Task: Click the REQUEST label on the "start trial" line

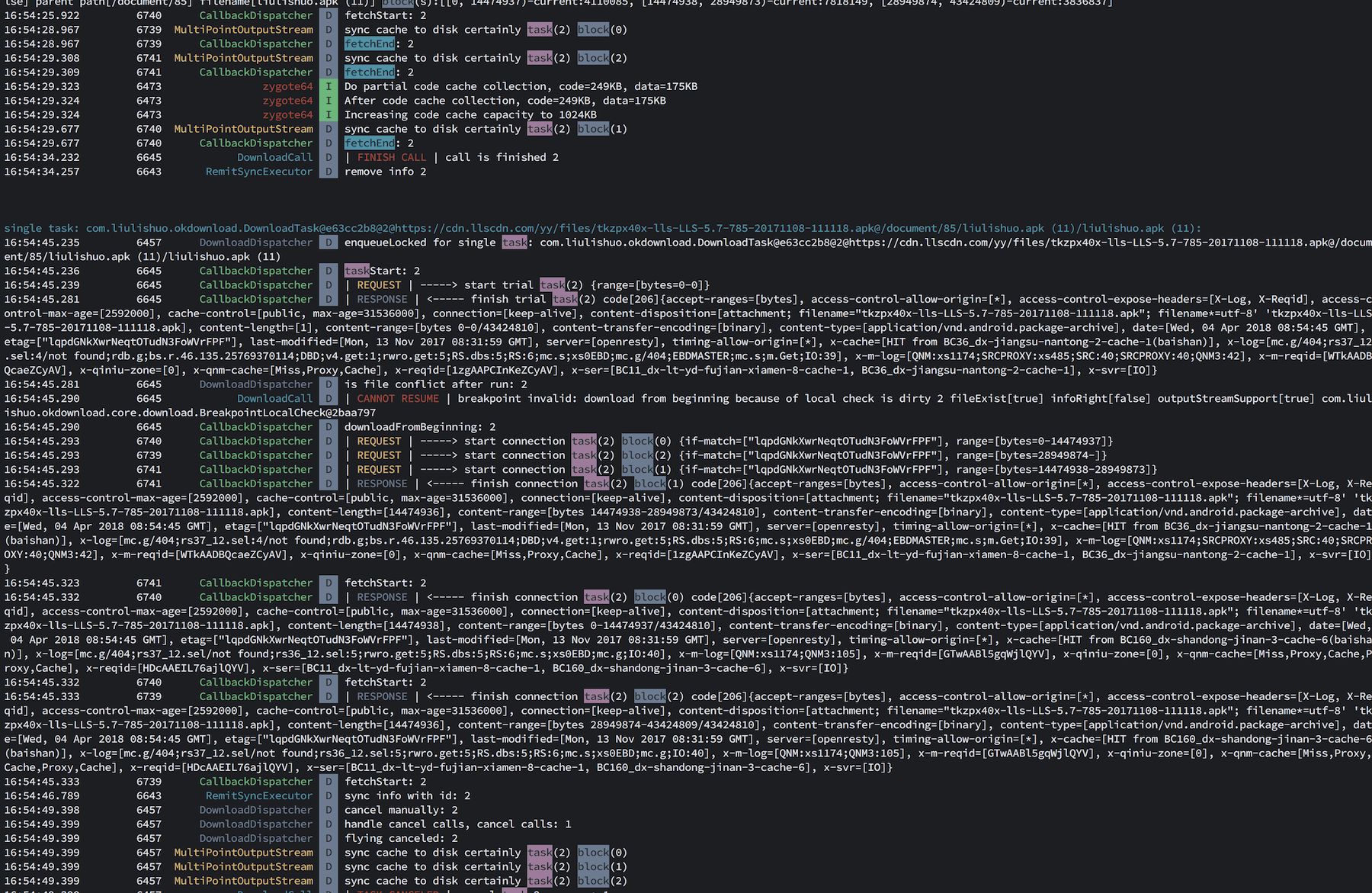Action: tap(378, 285)
